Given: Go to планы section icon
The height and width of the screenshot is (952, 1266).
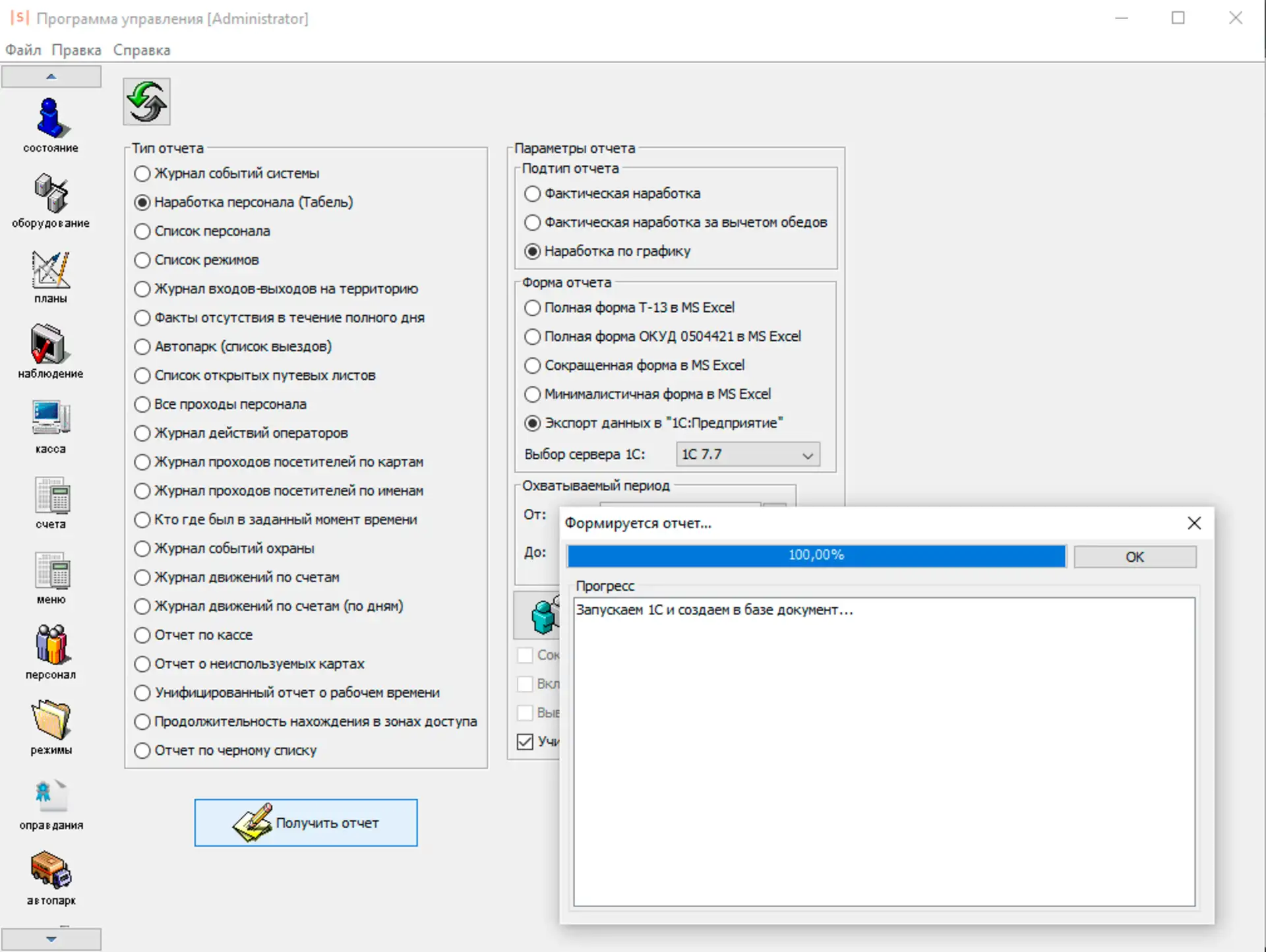Looking at the screenshot, I should [51, 269].
